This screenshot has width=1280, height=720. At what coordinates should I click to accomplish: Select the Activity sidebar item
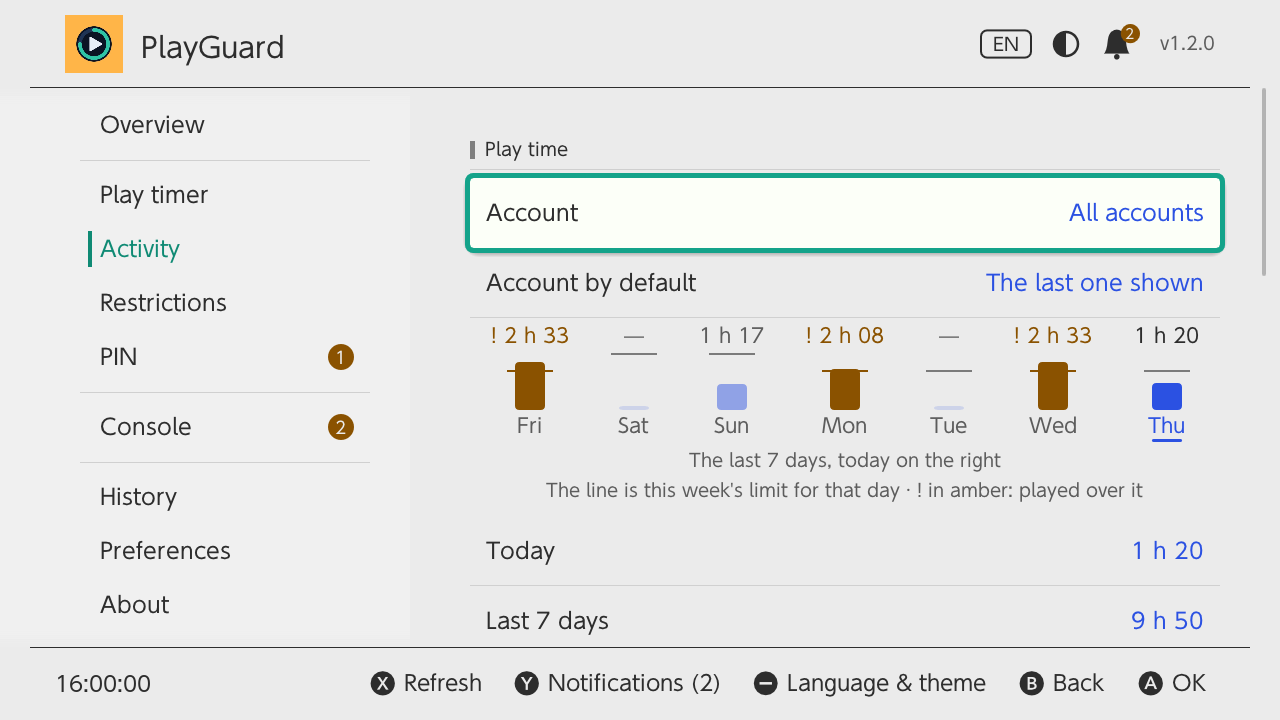coord(225,249)
